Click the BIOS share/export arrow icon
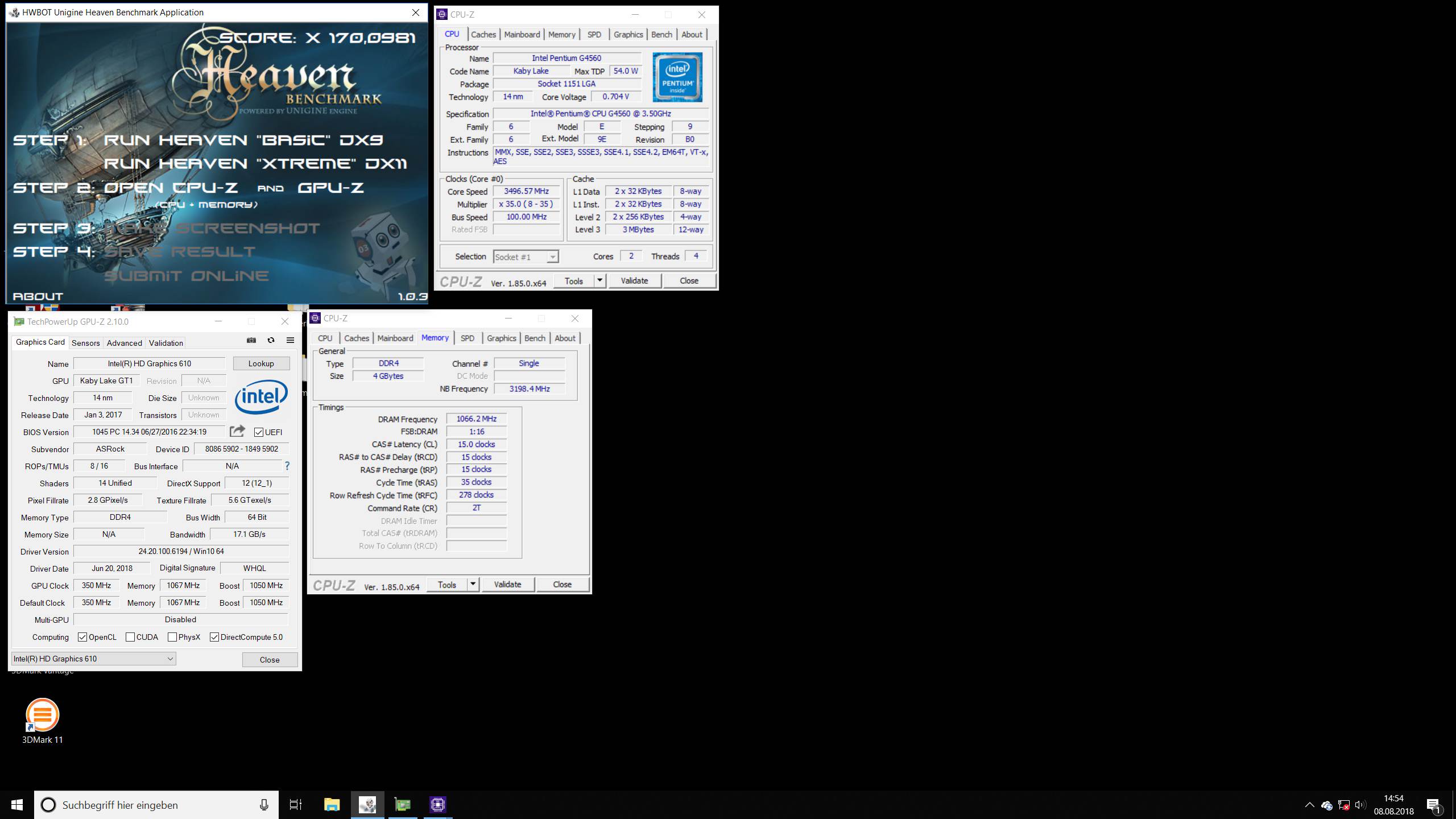Image resolution: width=1456 pixels, height=819 pixels. pyautogui.click(x=238, y=431)
